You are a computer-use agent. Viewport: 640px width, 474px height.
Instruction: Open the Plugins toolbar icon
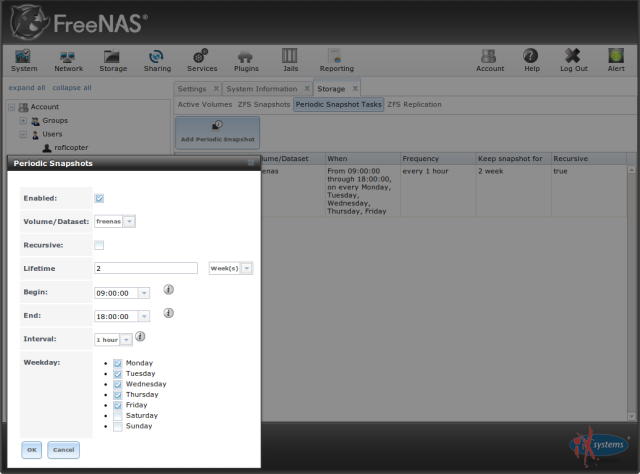(x=246, y=60)
